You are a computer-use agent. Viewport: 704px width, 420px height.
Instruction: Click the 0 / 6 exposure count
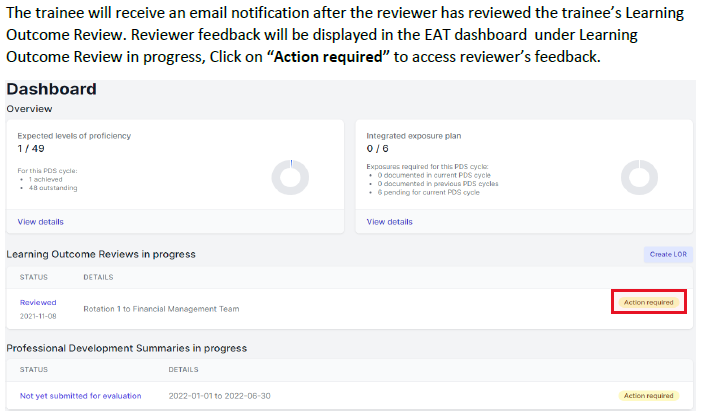[378, 149]
